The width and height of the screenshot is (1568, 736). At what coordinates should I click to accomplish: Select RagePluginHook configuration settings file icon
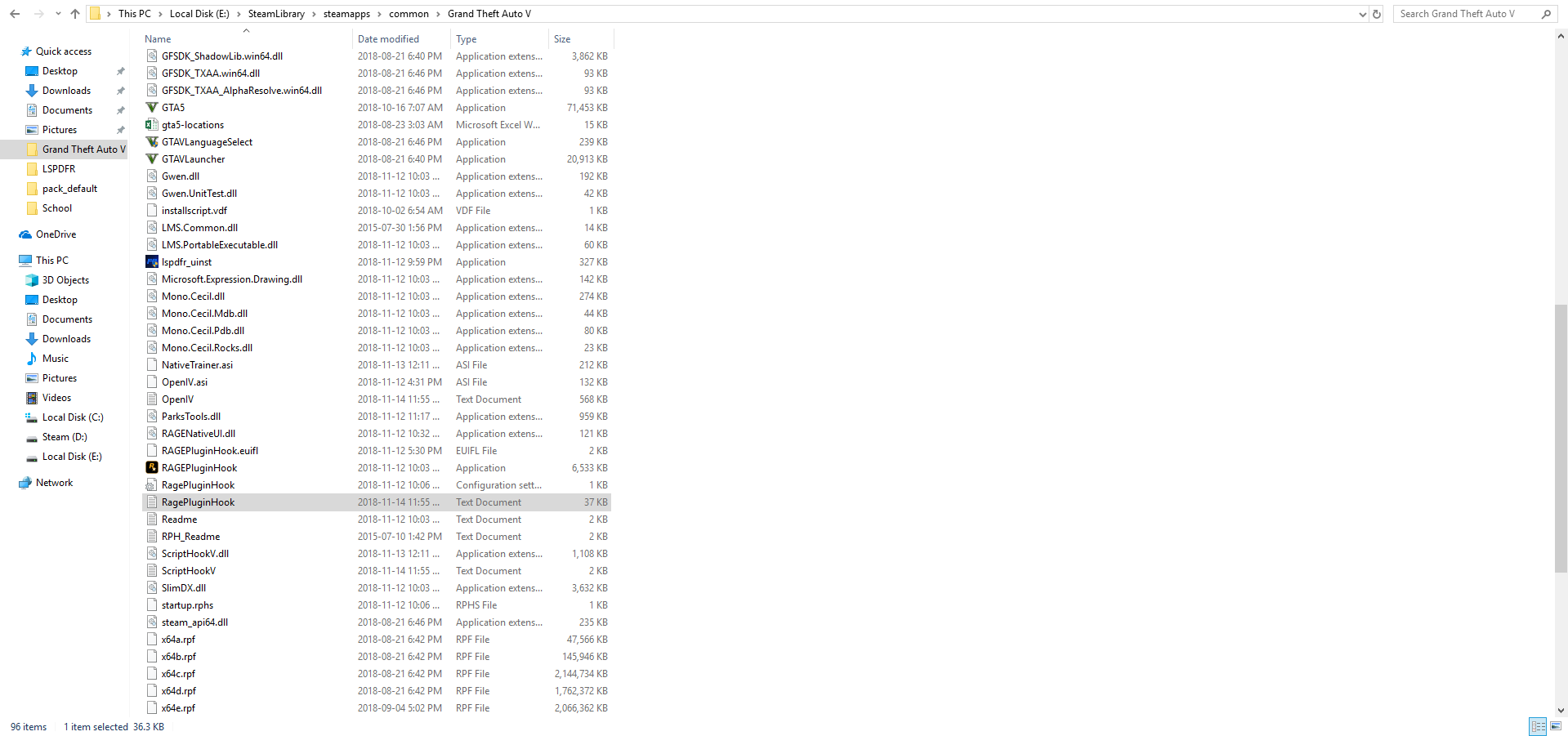tap(152, 485)
